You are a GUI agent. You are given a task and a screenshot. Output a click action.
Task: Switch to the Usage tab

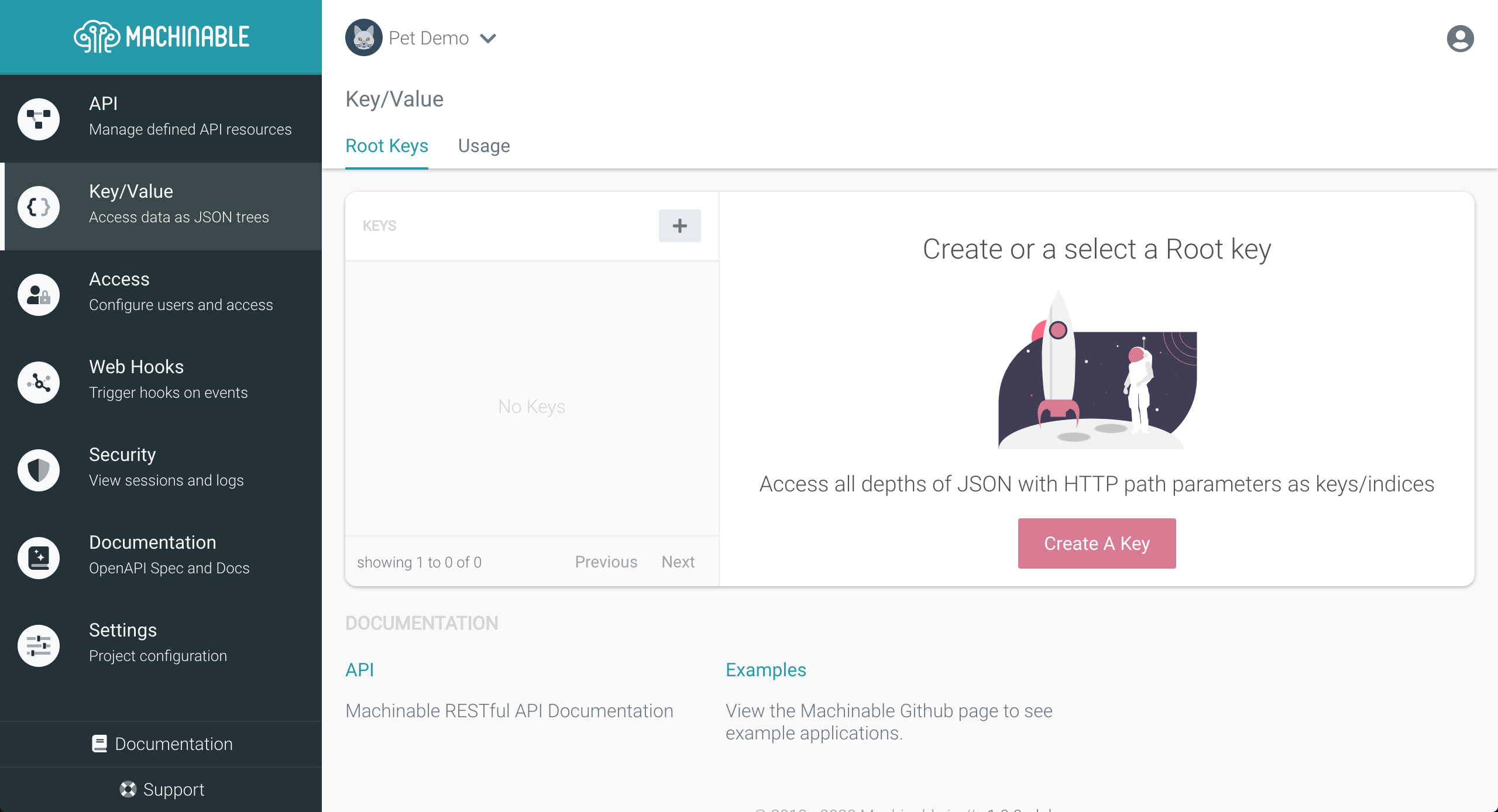[x=484, y=146]
